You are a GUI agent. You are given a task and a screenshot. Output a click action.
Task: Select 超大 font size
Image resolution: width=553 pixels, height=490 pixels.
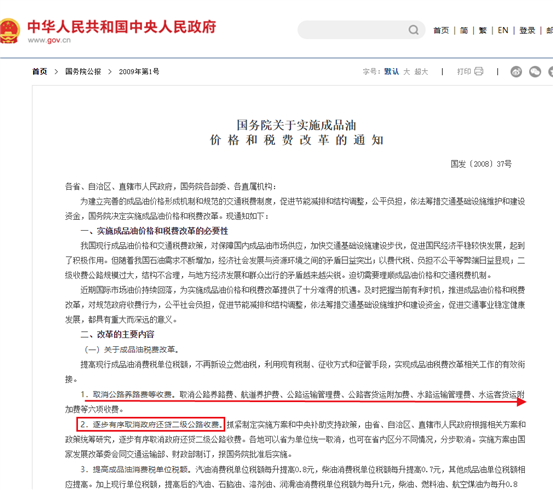(421, 72)
